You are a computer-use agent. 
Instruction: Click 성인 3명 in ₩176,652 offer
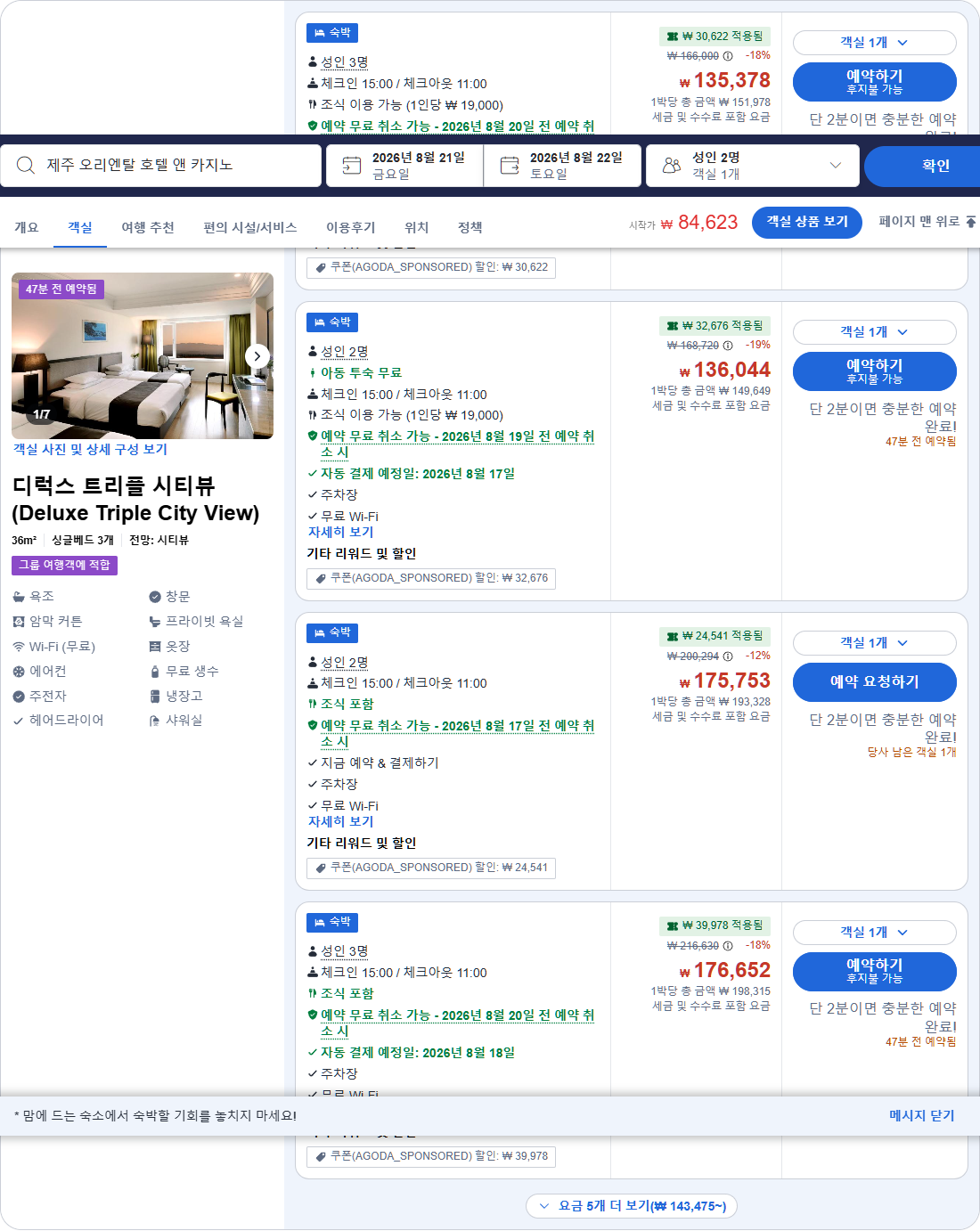[x=344, y=952]
